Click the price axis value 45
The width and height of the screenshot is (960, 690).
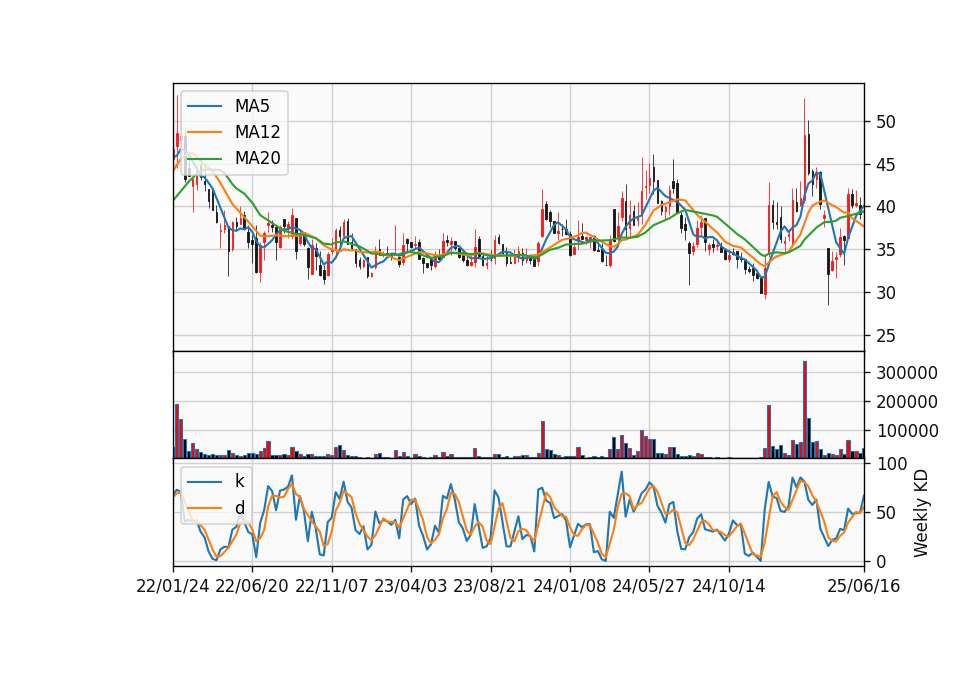coord(886,165)
